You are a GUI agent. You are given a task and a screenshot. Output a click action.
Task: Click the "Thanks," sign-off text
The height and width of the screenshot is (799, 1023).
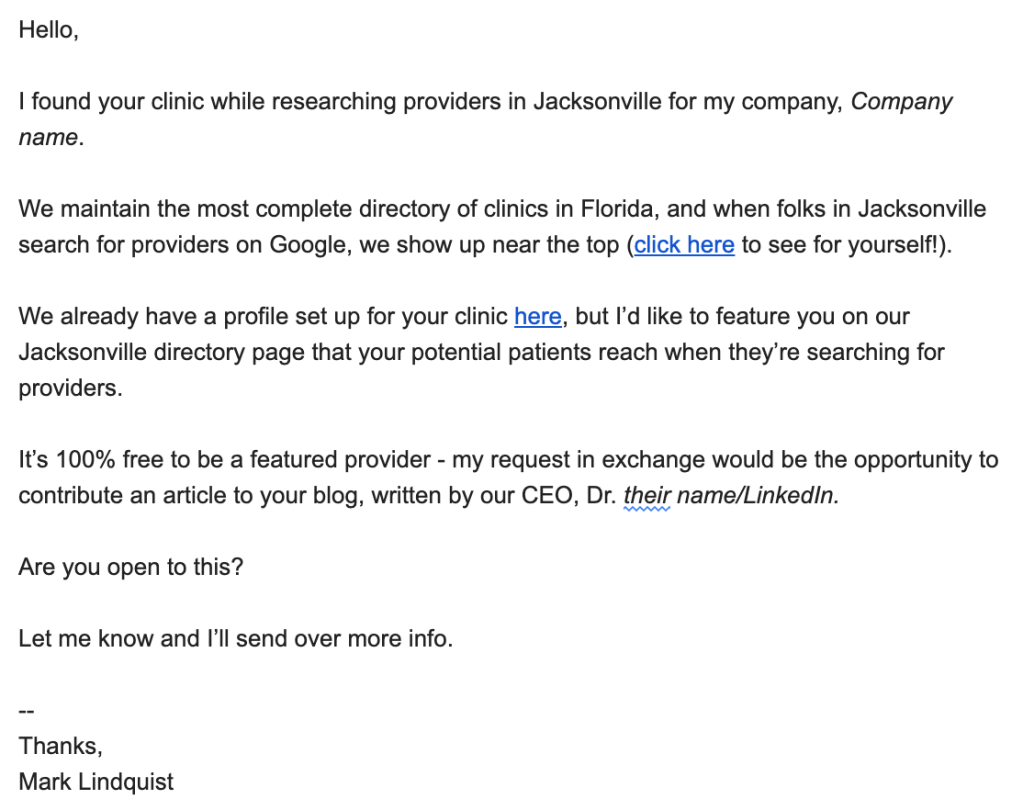(x=60, y=746)
